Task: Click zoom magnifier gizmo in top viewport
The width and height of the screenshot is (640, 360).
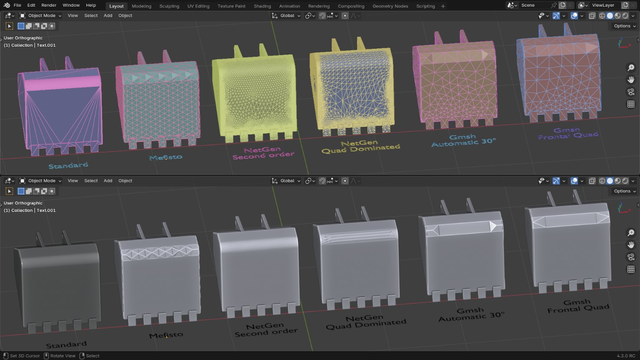Action: (x=631, y=68)
